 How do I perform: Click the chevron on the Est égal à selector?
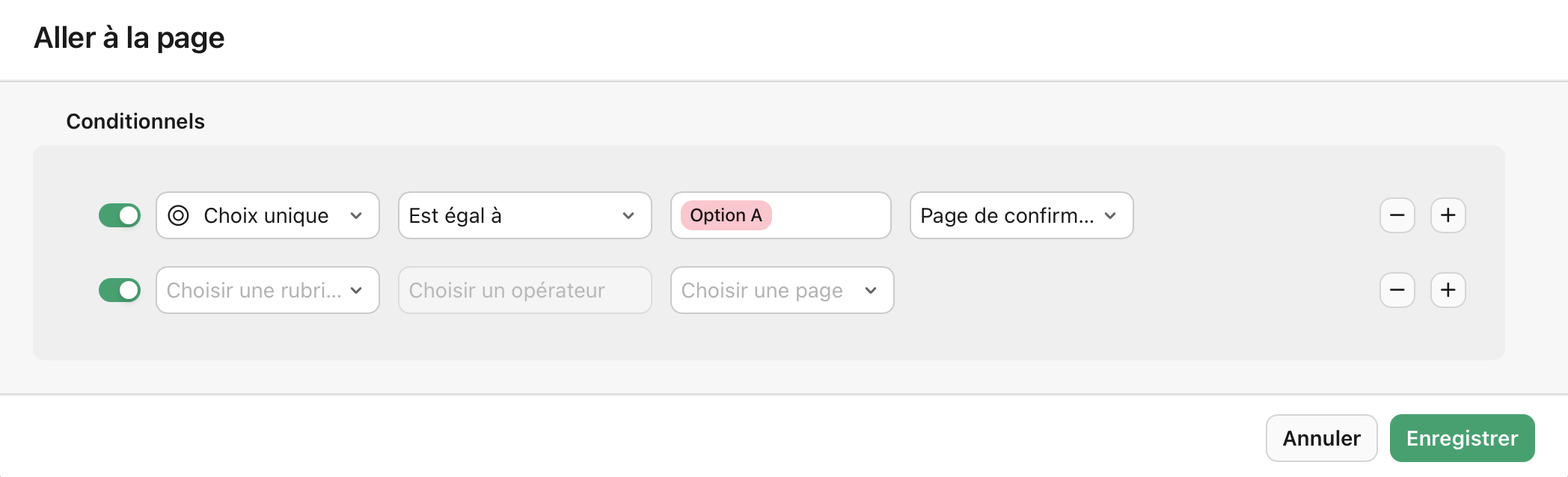coord(629,216)
